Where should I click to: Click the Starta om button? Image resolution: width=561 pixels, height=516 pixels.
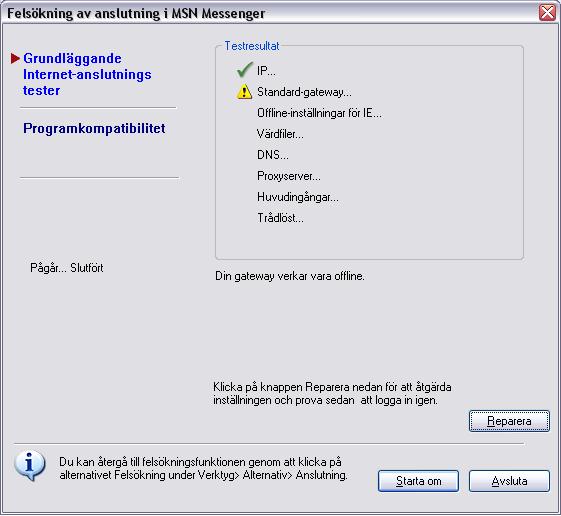click(x=418, y=481)
